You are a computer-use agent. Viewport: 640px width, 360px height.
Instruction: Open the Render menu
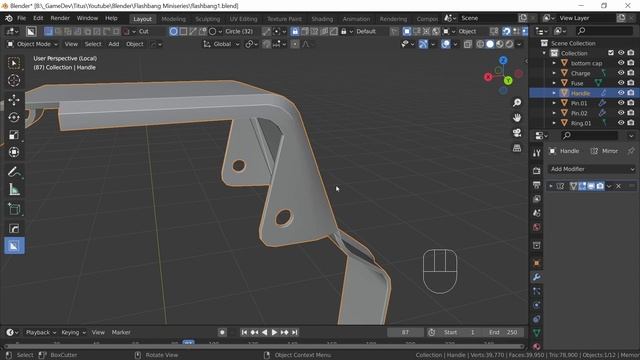click(x=60, y=18)
